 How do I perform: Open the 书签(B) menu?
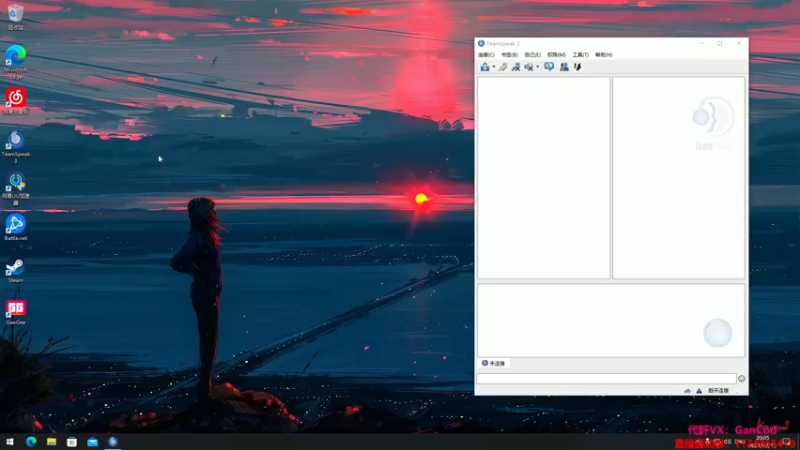click(x=509, y=55)
